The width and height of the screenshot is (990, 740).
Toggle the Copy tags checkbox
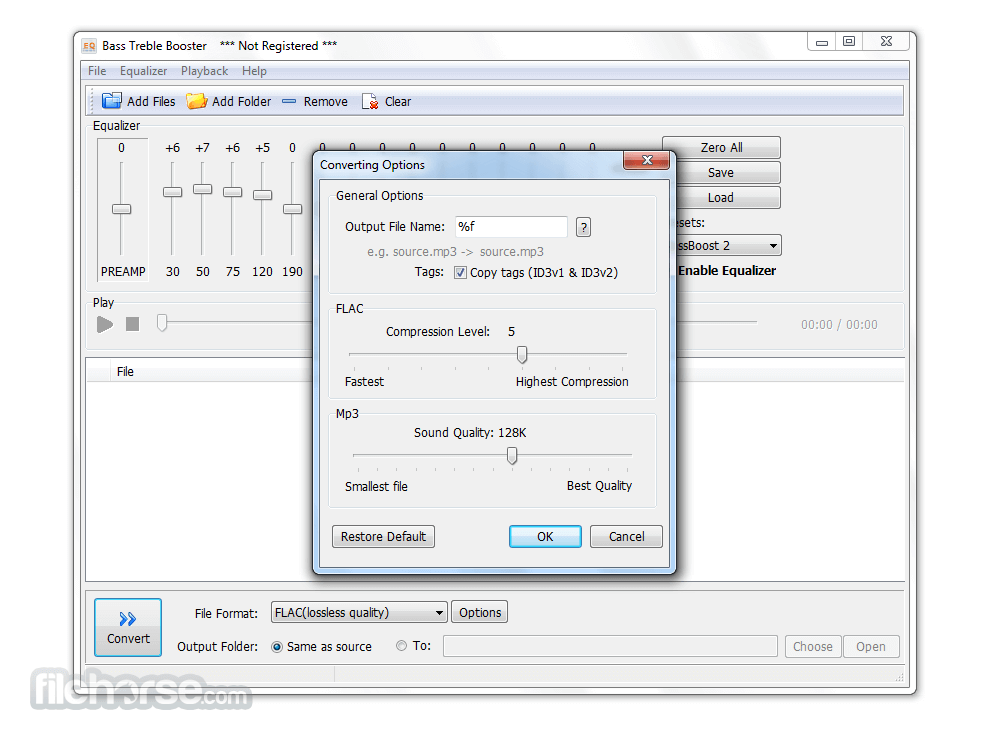(460, 273)
